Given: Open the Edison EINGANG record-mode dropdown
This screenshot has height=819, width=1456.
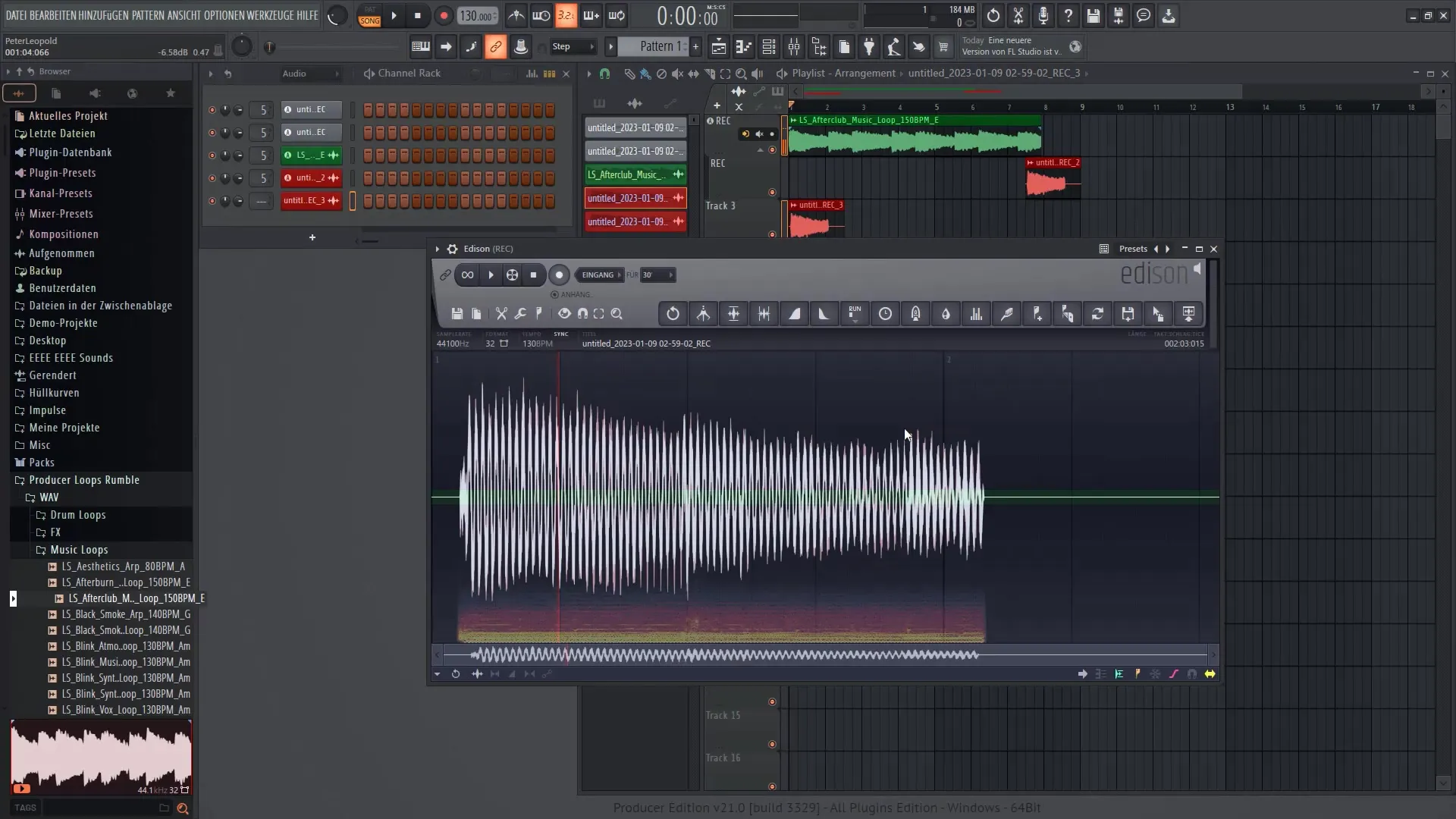Looking at the screenshot, I should coord(599,275).
